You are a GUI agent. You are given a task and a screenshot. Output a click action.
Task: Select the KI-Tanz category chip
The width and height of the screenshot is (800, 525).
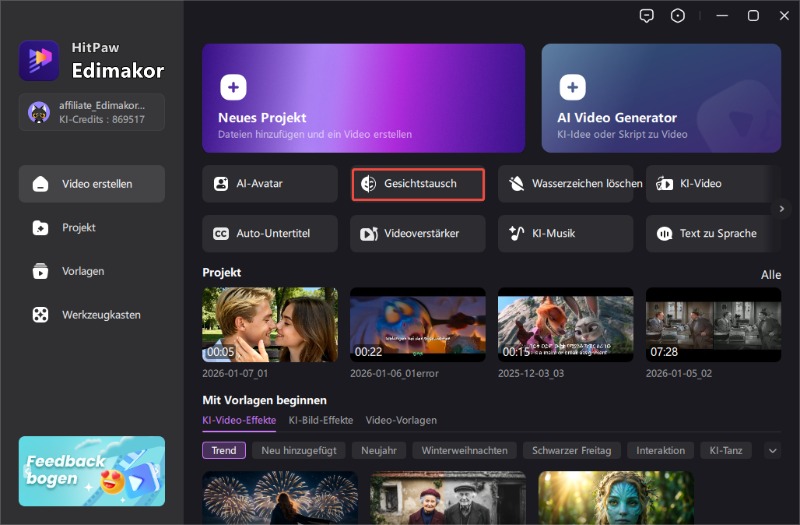point(726,451)
